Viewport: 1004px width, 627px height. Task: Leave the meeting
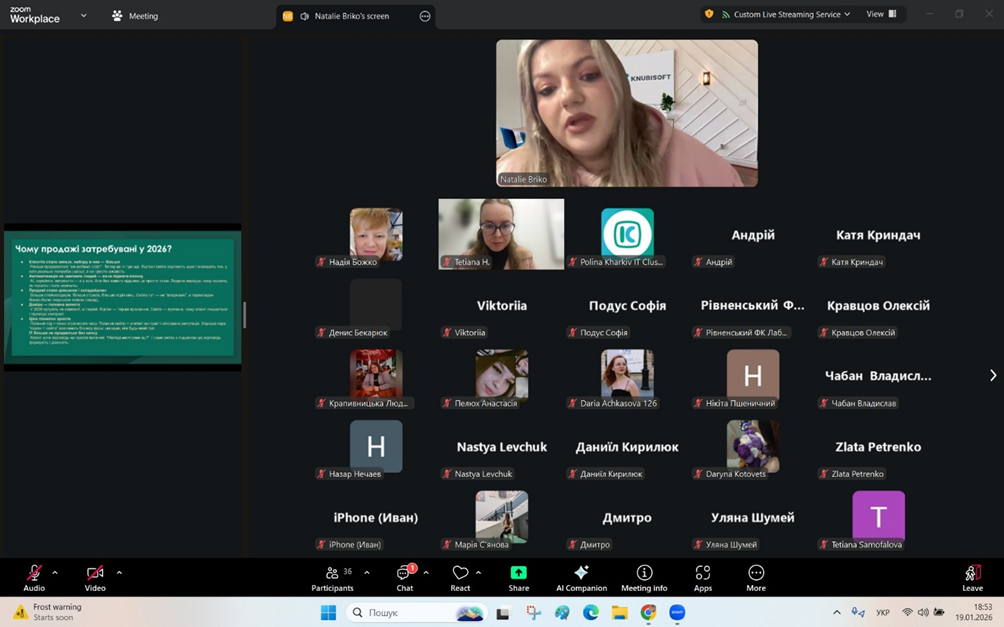coord(972,576)
